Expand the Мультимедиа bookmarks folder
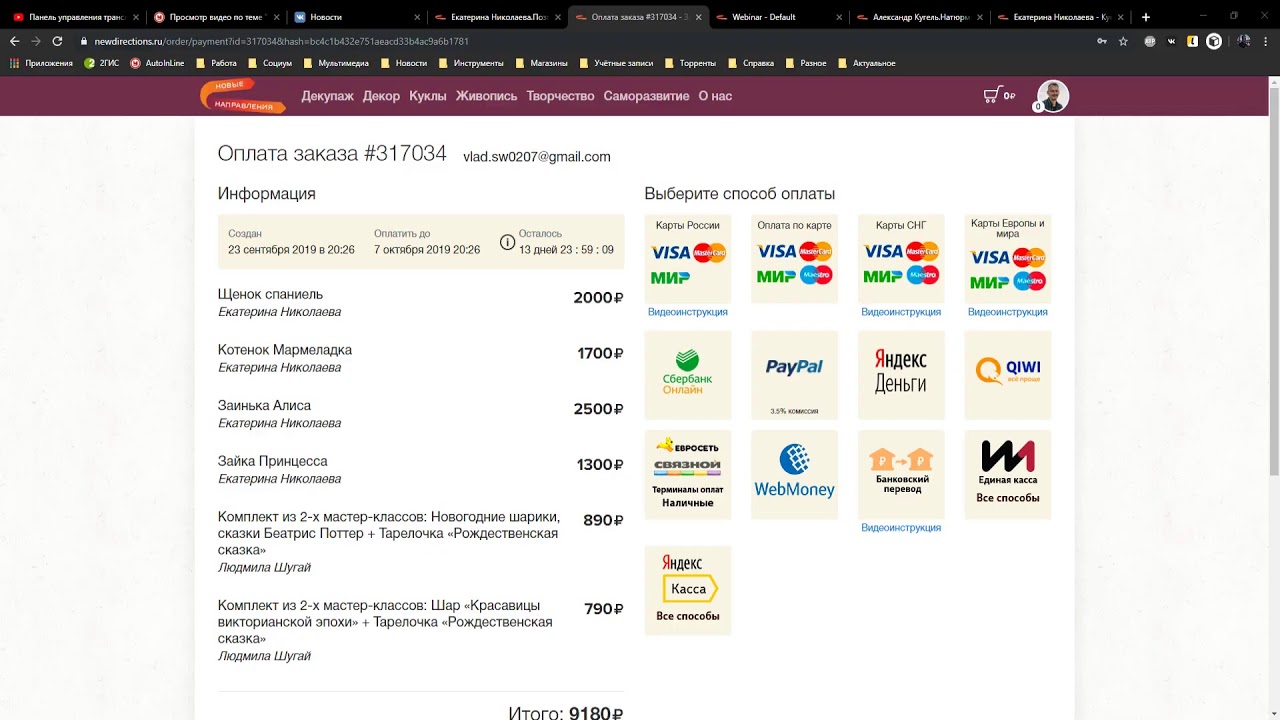Image resolution: width=1280 pixels, height=720 pixels. (336, 63)
